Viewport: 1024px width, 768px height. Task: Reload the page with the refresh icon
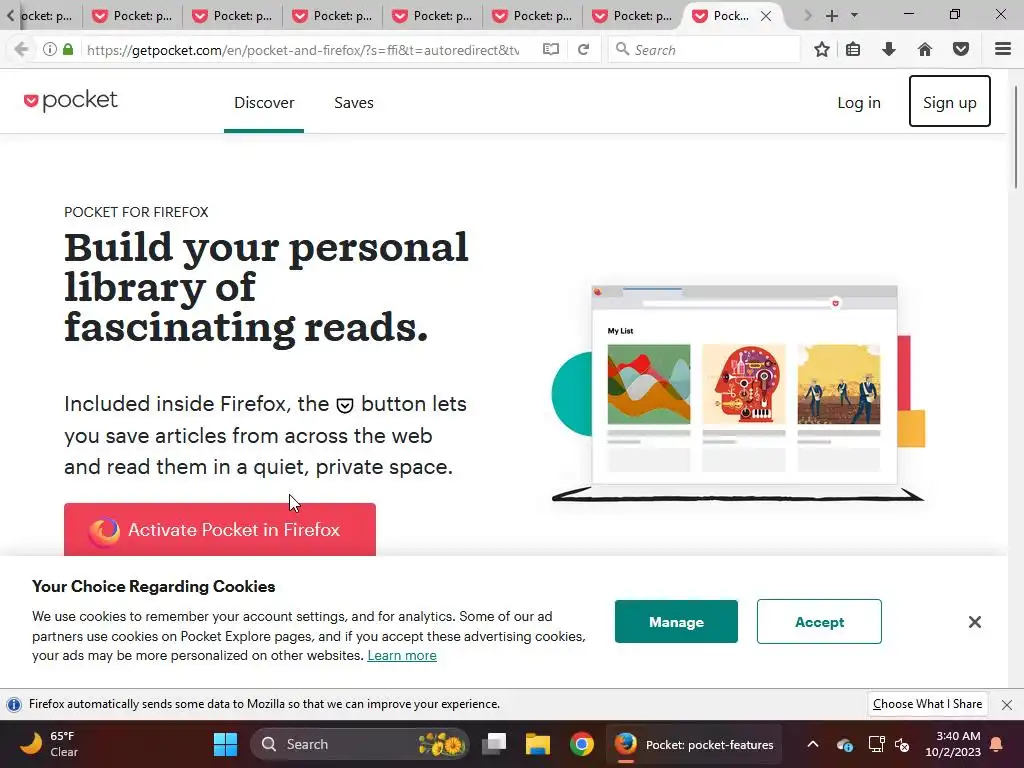coord(584,50)
